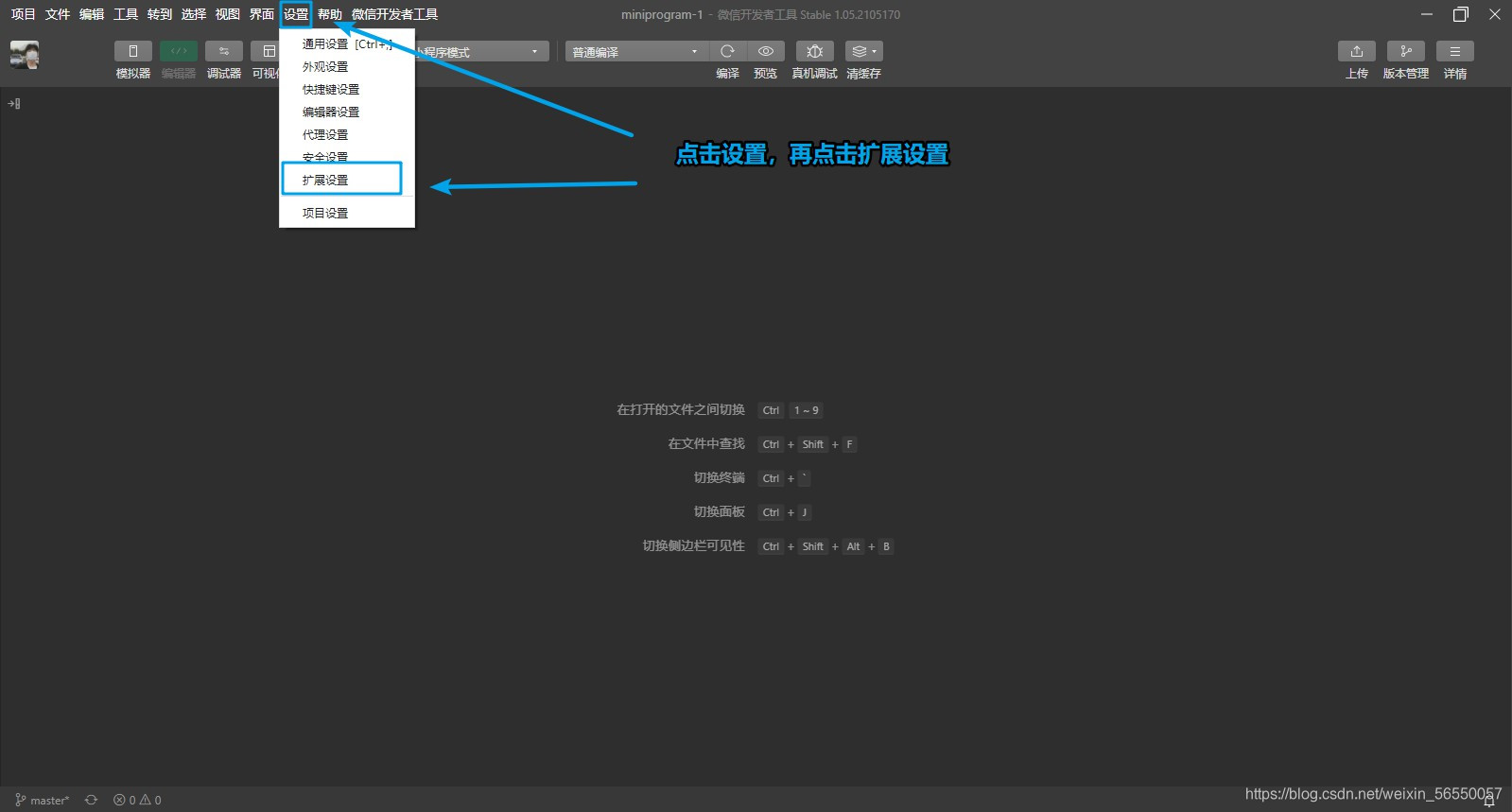Viewport: 1512px width, 812px height.
Task: Click the preview (预览) eye icon
Action: click(x=766, y=51)
